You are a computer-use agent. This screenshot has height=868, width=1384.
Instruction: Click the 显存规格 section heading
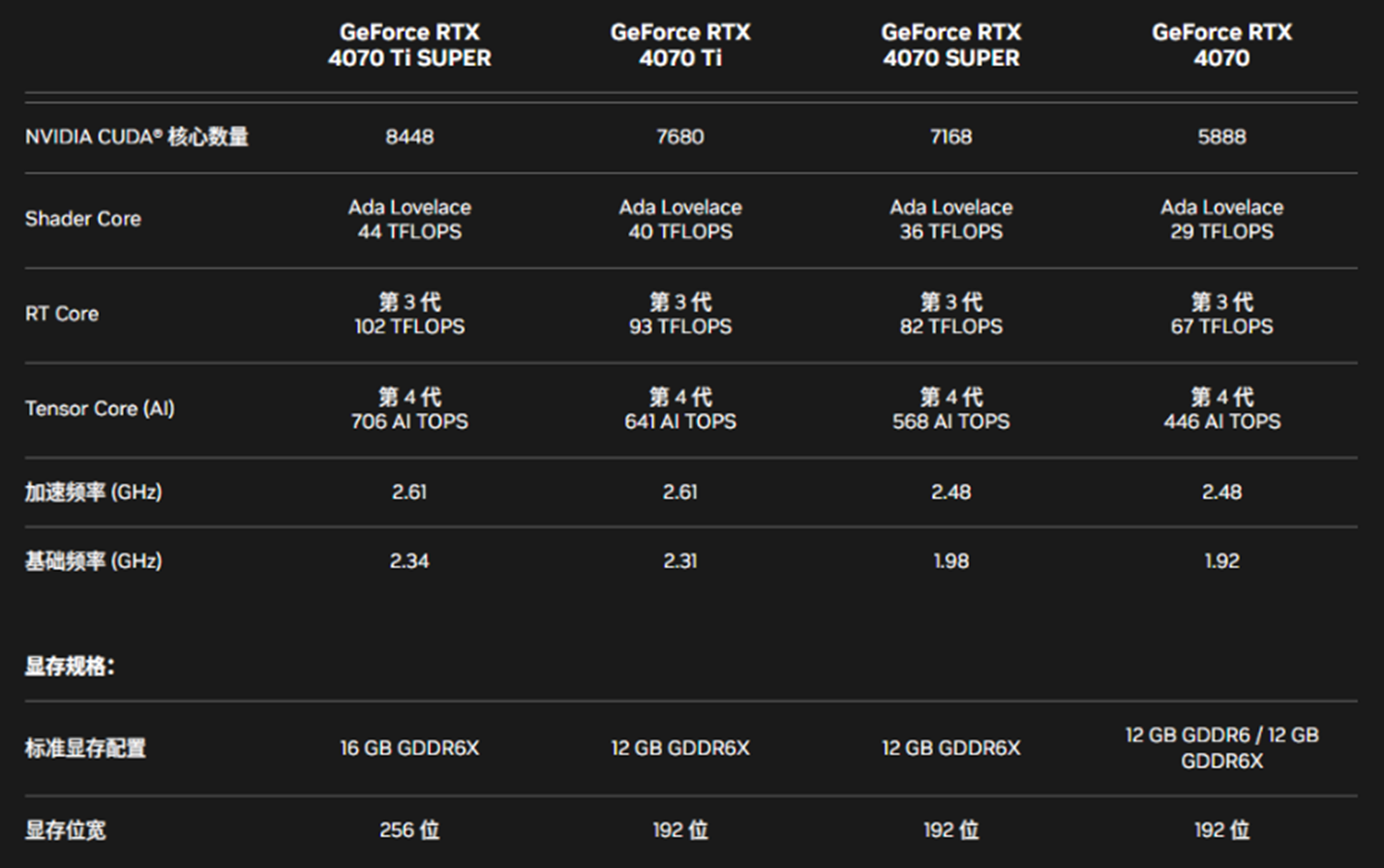click(x=70, y=667)
